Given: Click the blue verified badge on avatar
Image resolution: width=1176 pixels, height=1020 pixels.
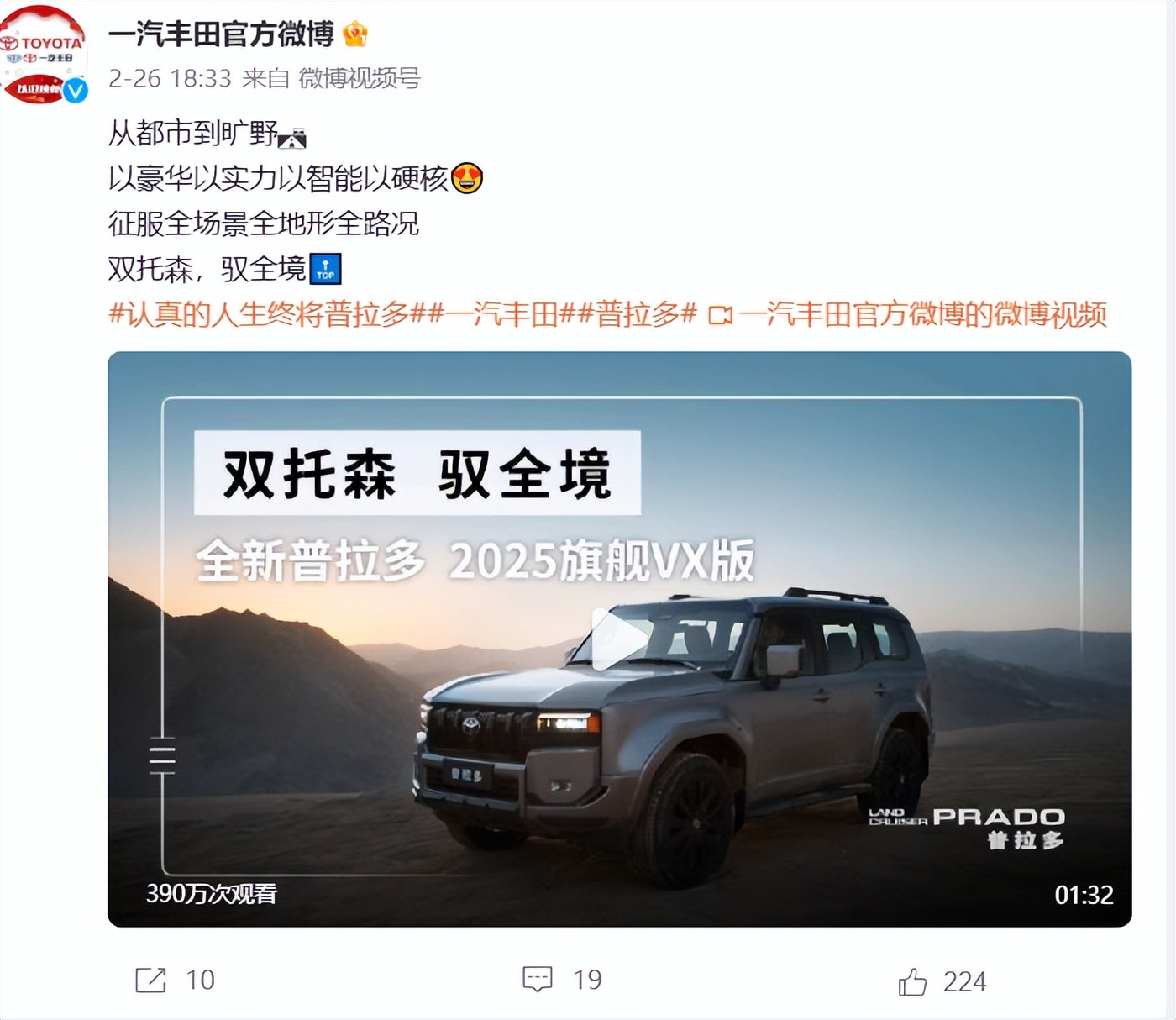Looking at the screenshot, I should point(76,91).
